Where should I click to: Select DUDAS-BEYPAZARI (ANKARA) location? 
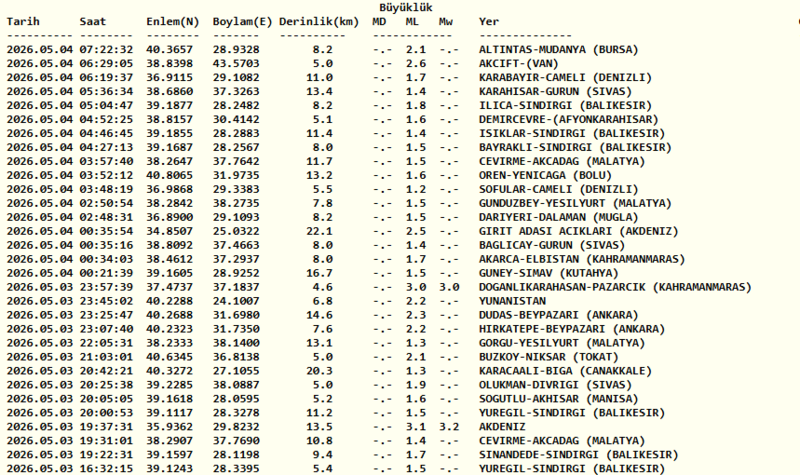click(x=559, y=315)
